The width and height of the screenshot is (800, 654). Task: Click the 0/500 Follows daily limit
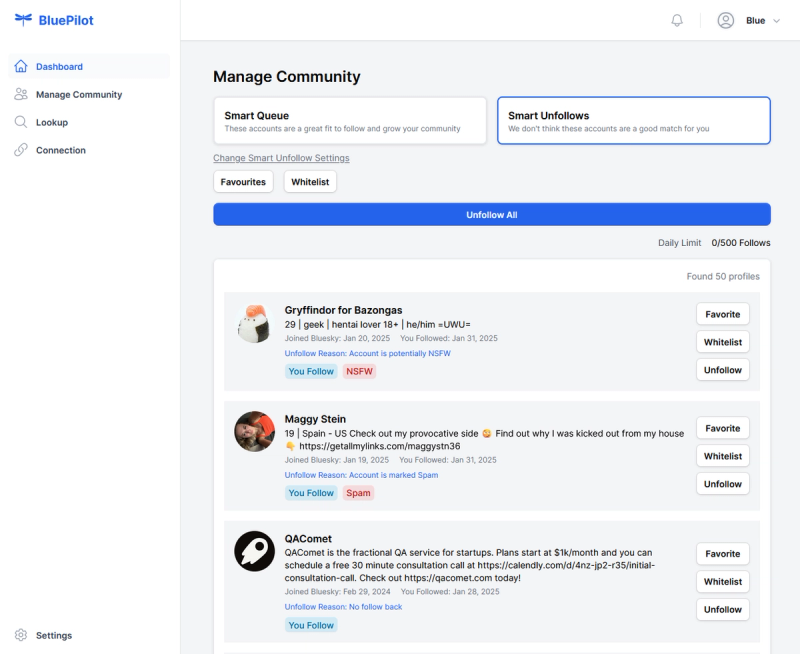[x=741, y=243]
